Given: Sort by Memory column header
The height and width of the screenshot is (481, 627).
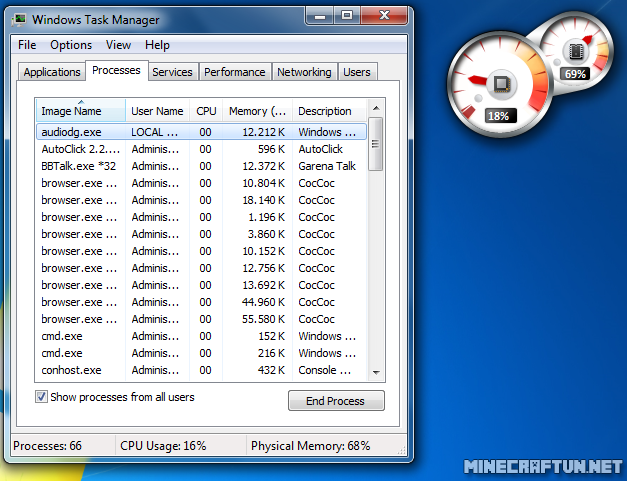Looking at the screenshot, I should (258, 111).
